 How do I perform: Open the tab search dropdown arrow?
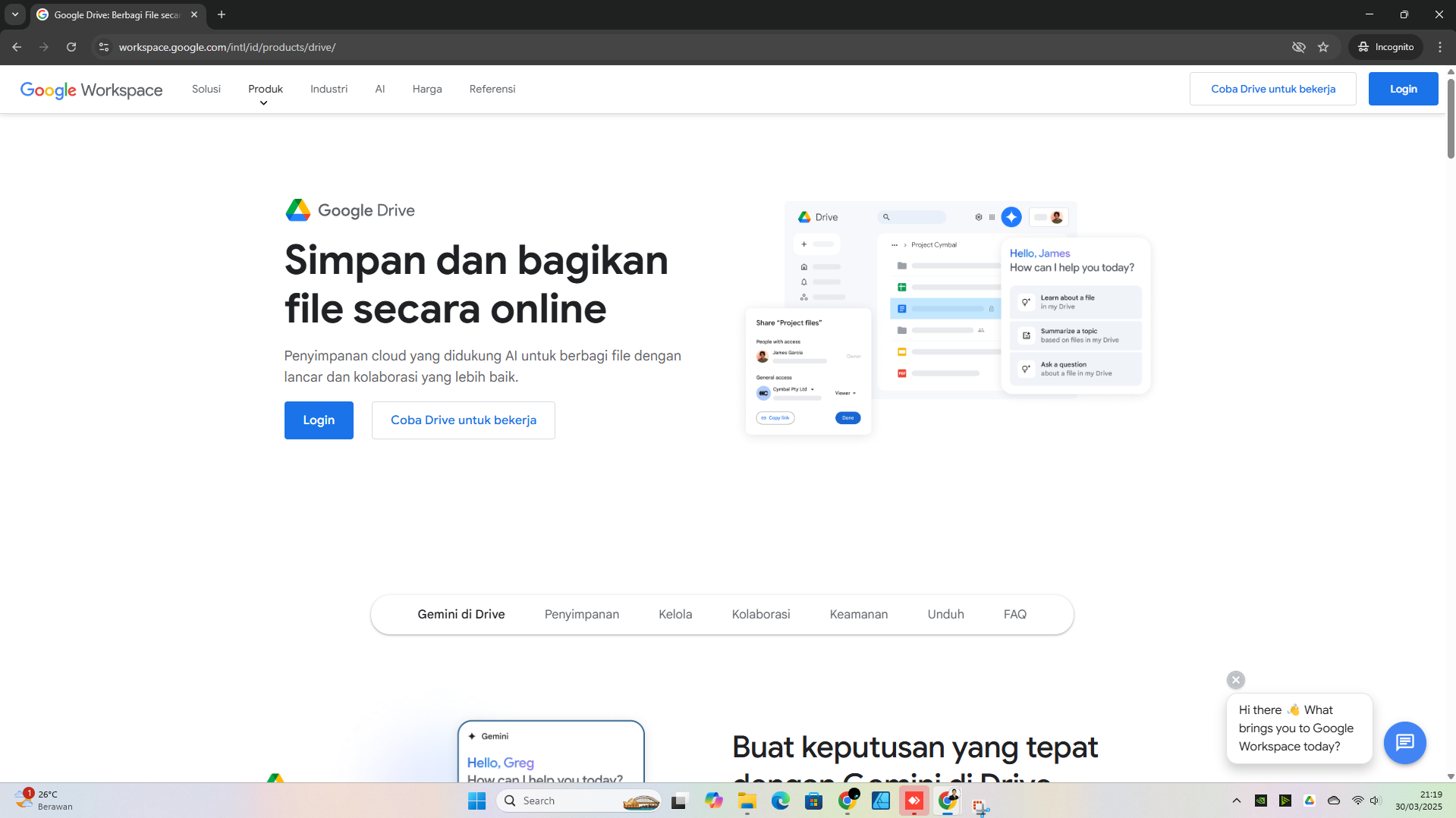(x=15, y=14)
